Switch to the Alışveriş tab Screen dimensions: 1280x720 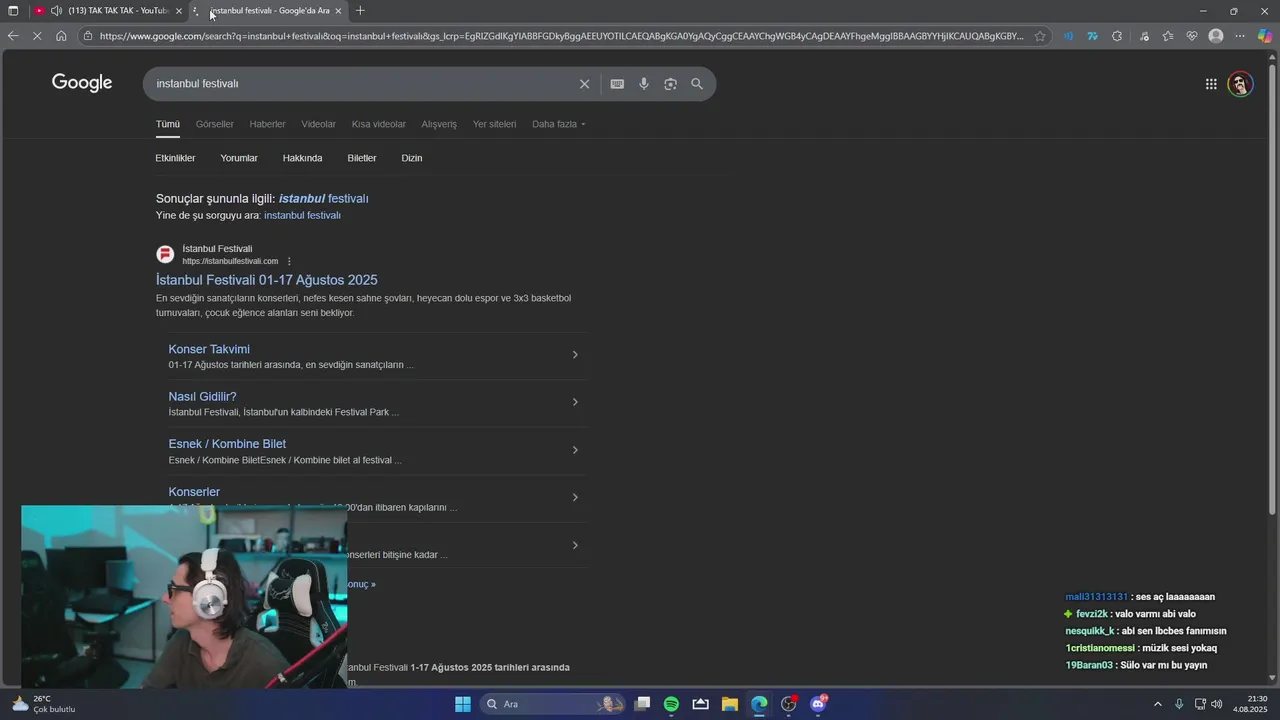tap(439, 124)
